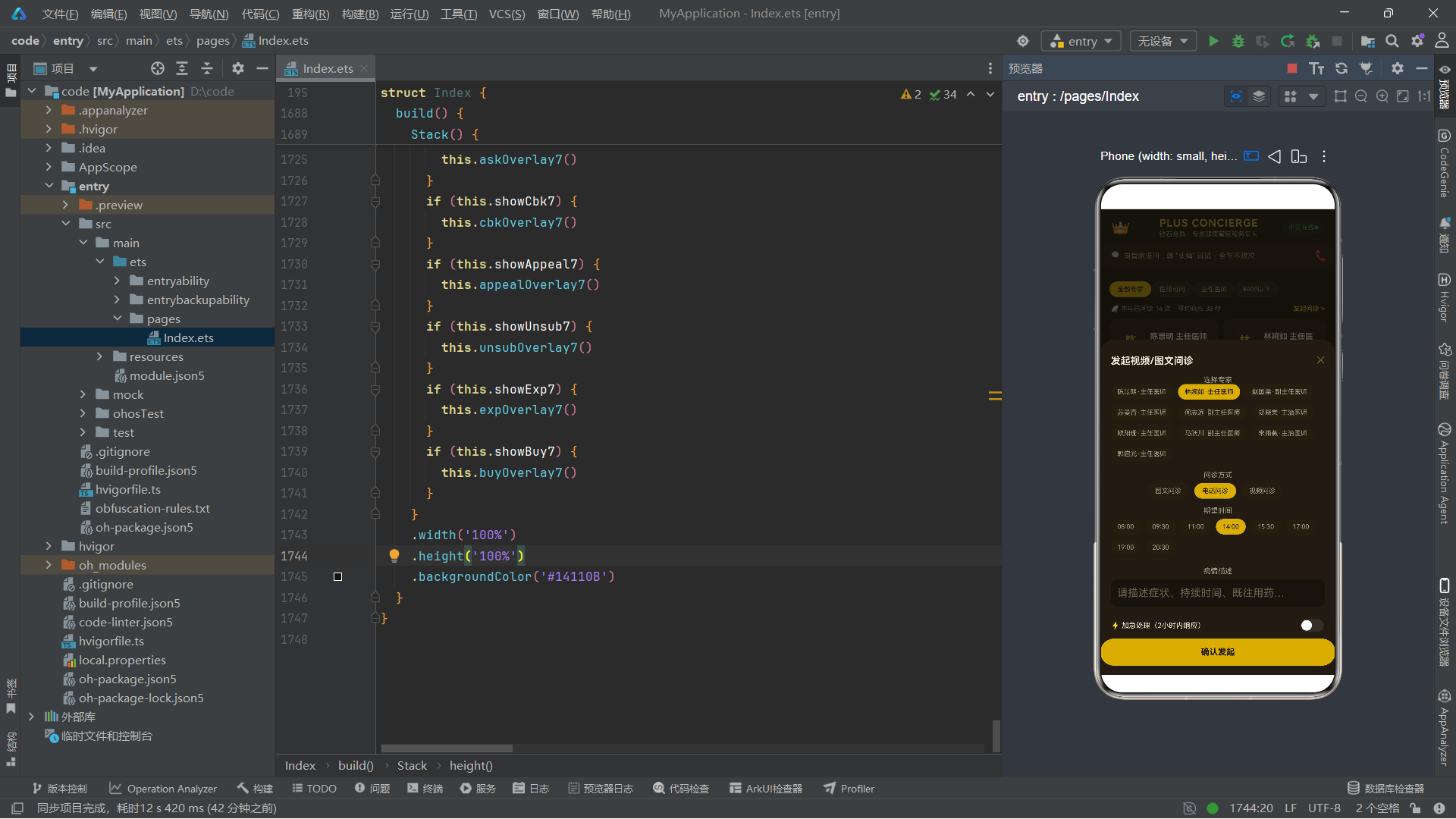Expand the .hvigor folder
The width and height of the screenshot is (1456, 819).
point(49,129)
